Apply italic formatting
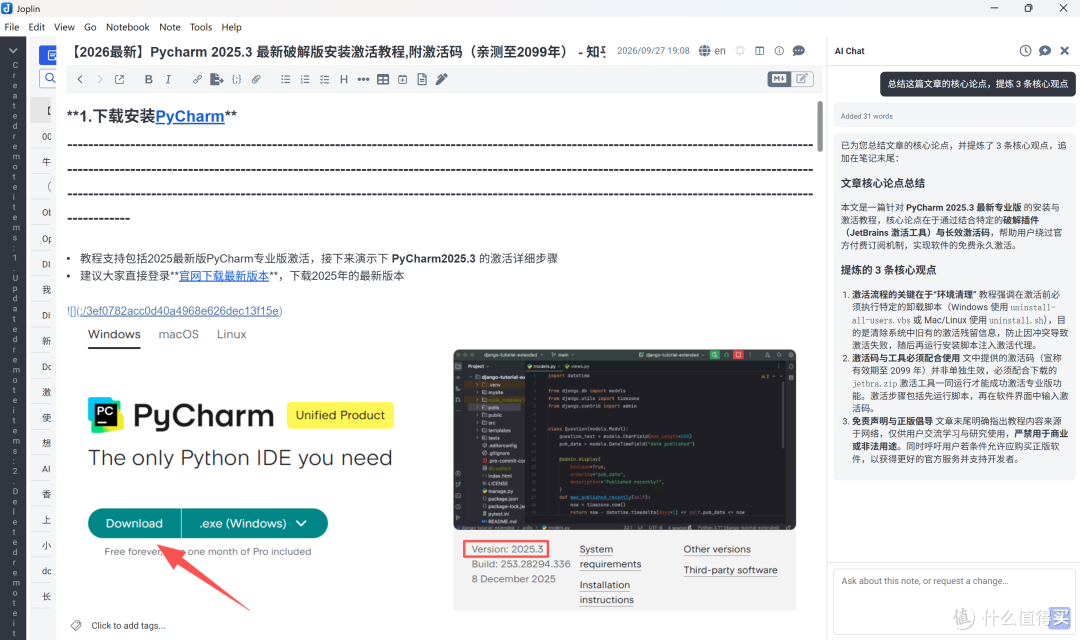This screenshot has width=1080, height=640. [168, 79]
